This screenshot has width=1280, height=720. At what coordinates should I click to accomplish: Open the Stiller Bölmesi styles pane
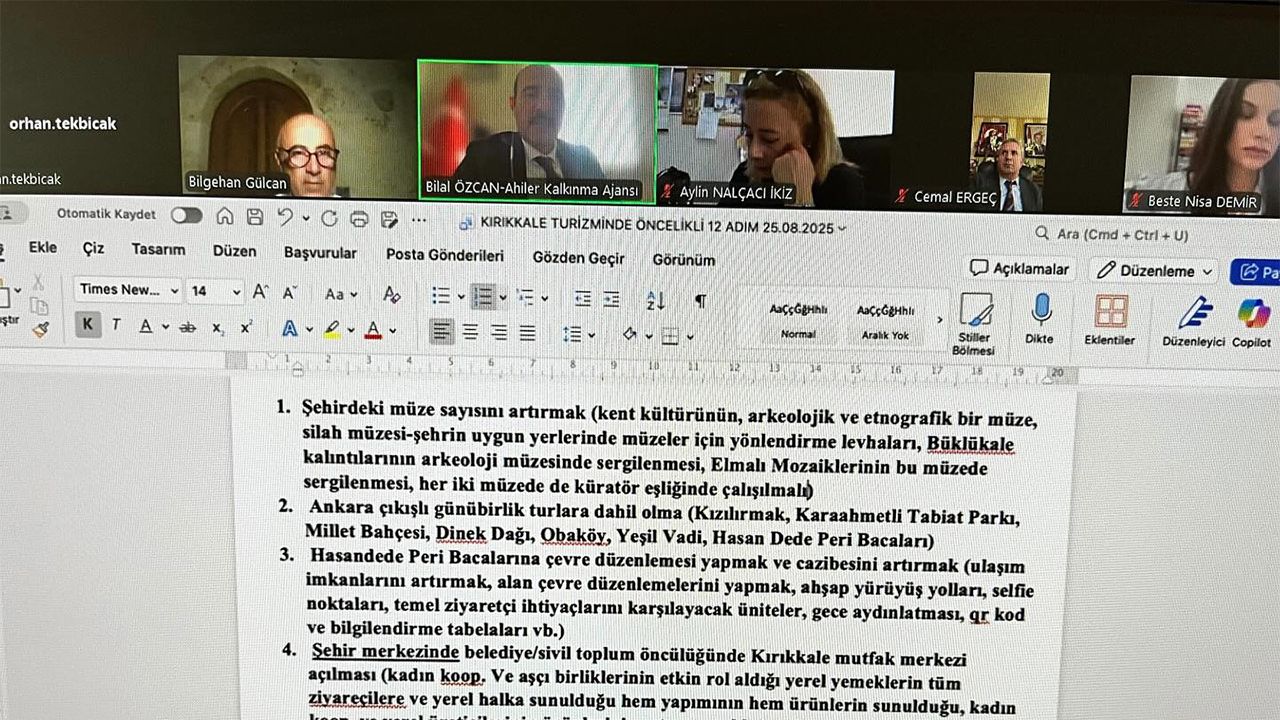point(974,322)
